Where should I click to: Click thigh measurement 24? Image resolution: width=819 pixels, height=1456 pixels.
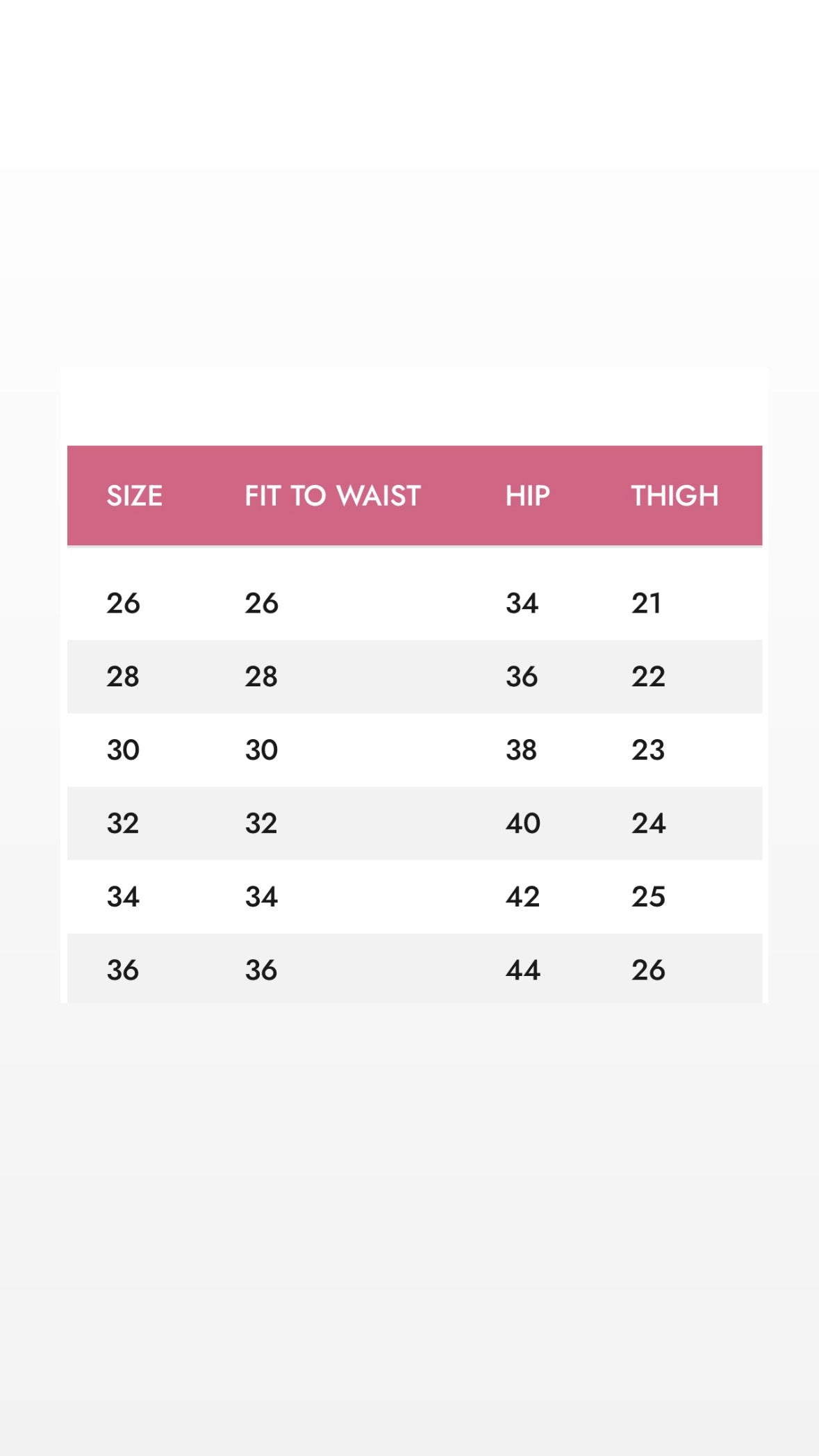648,824
